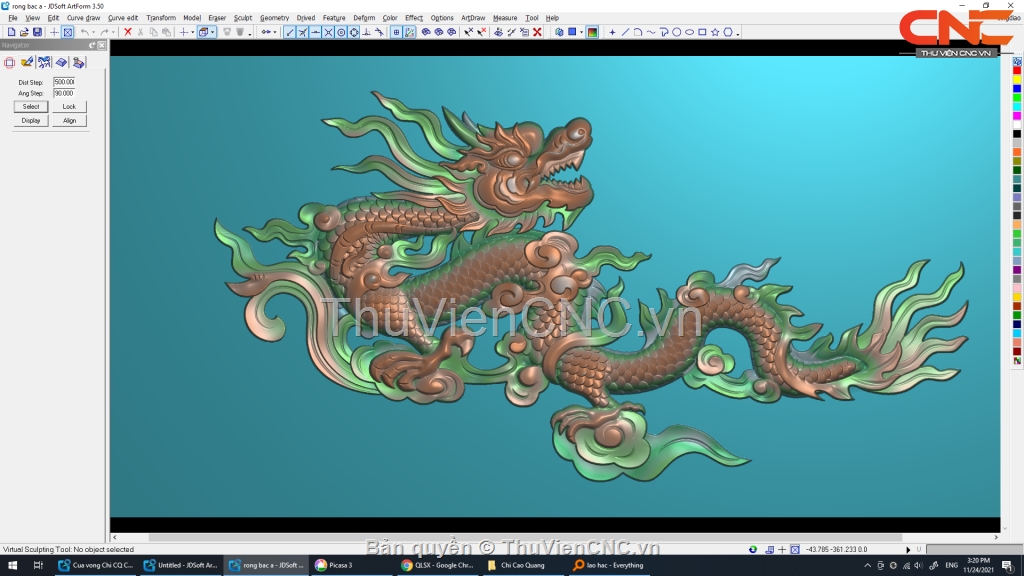The height and width of the screenshot is (576, 1024).
Task: Expand the node arrow tool dropdown
Action: pyautogui.click(x=275, y=32)
